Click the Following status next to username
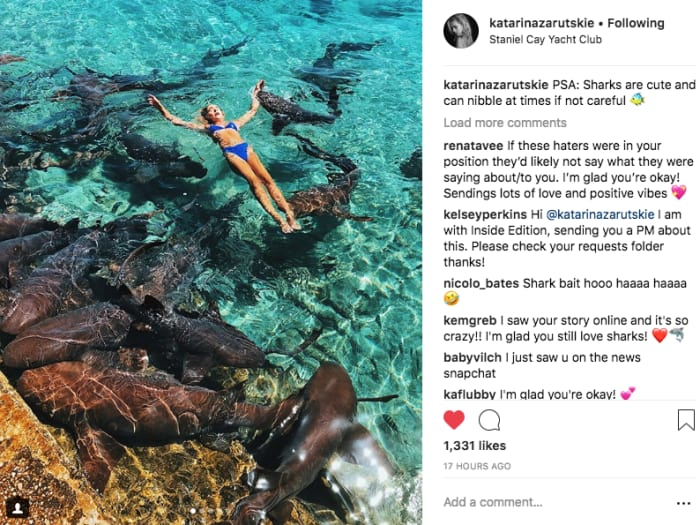This screenshot has height=525, width=696. tap(636, 23)
